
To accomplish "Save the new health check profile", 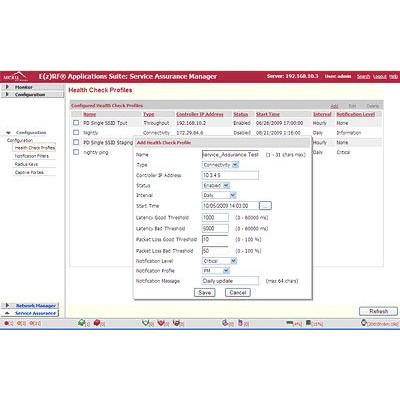I will 205,292.
